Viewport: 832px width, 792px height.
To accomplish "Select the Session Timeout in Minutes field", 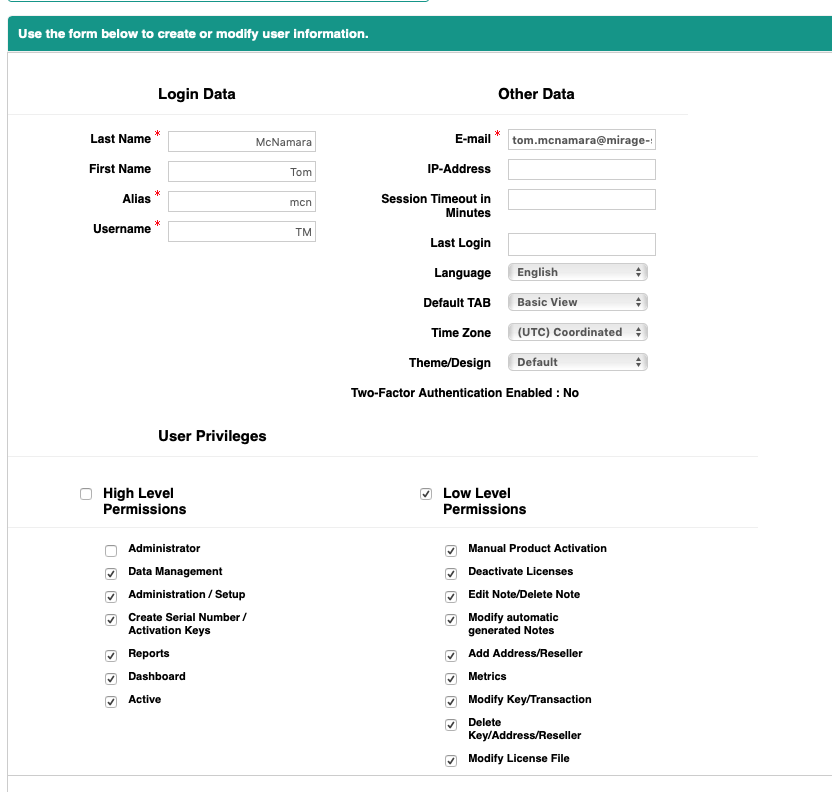I will click(582, 200).
